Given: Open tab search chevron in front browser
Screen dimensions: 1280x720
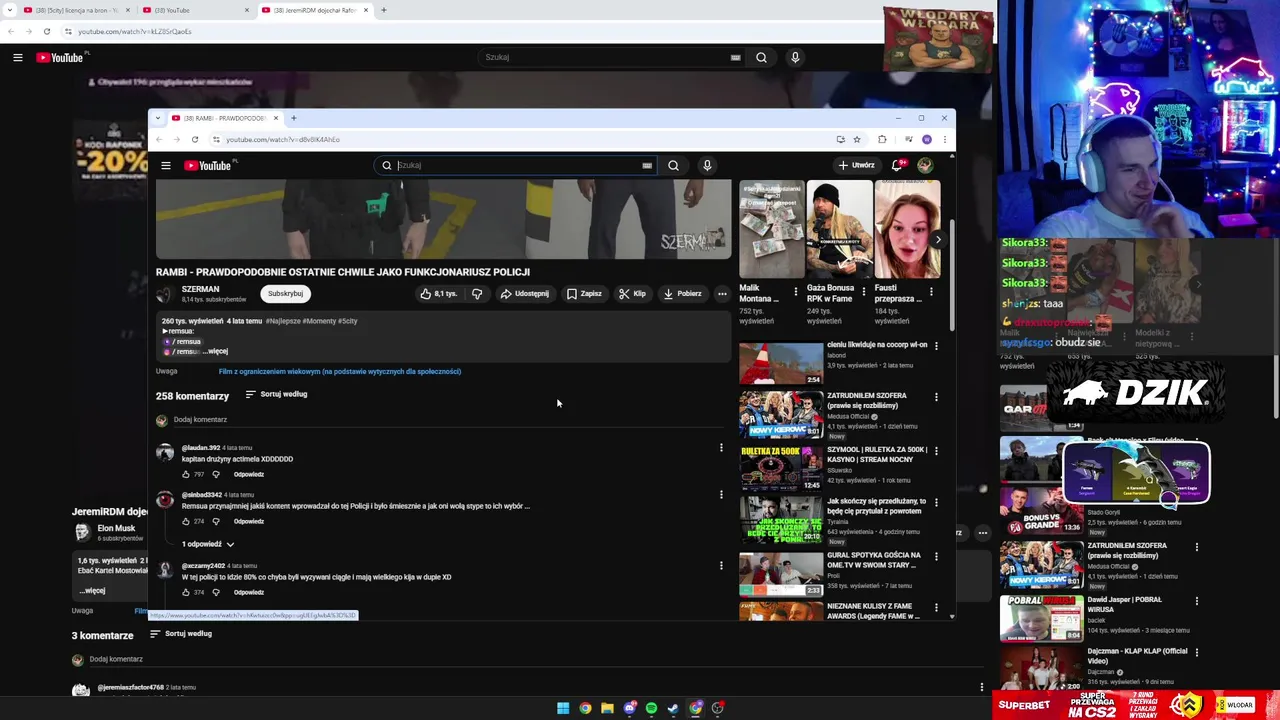Looking at the screenshot, I should point(157,118).
